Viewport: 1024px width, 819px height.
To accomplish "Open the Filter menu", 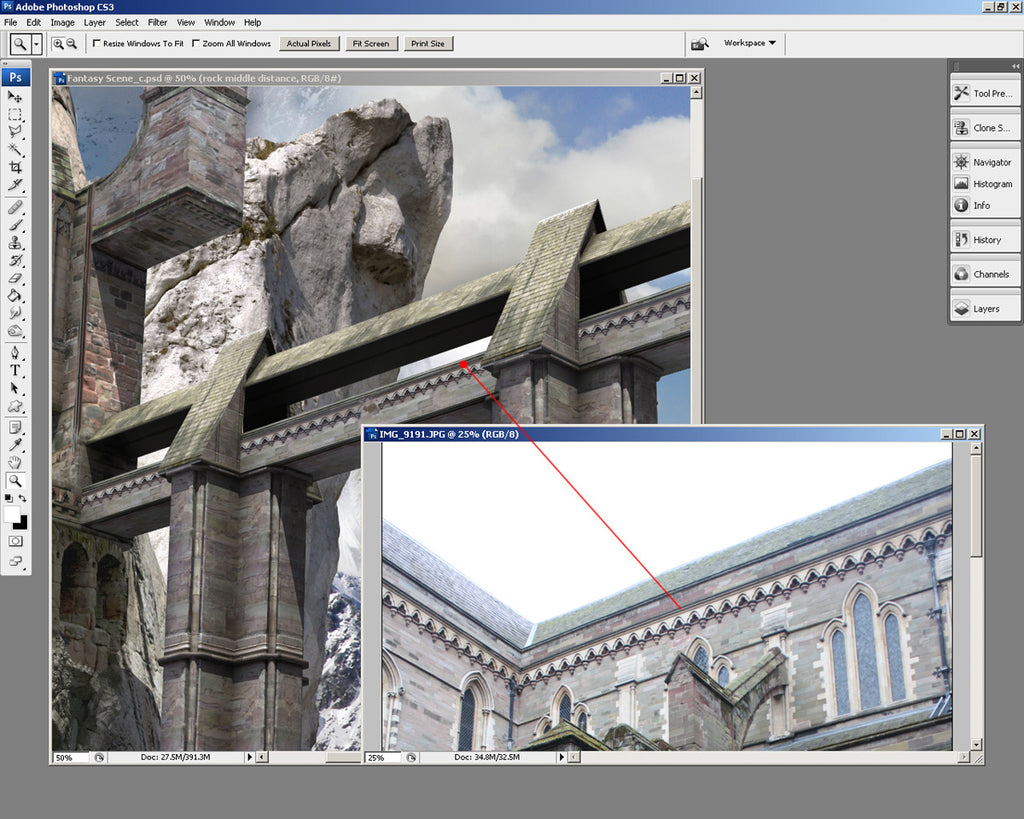I will (157, 22).
